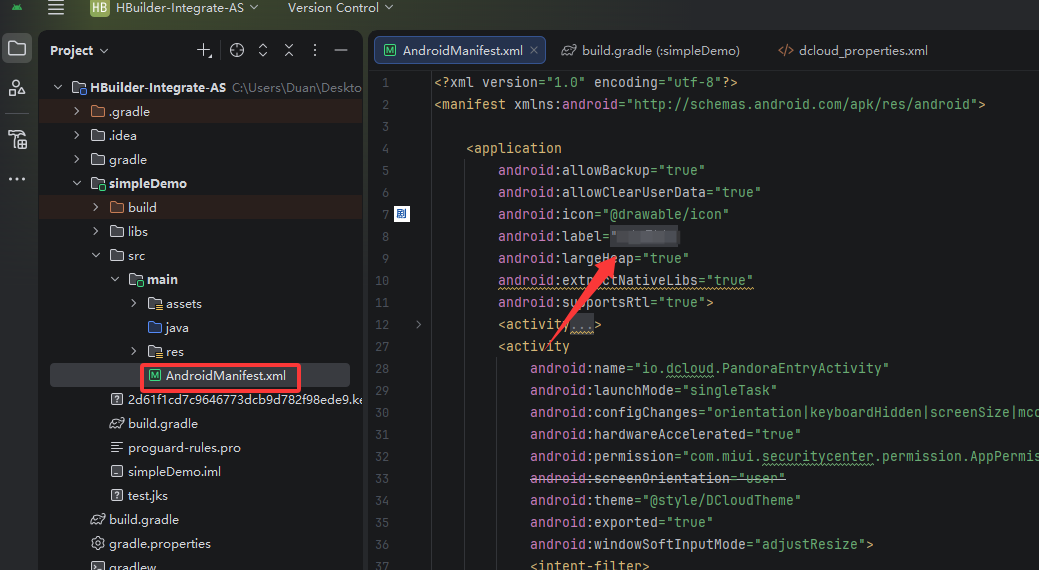Expand the assets folder

135,304
